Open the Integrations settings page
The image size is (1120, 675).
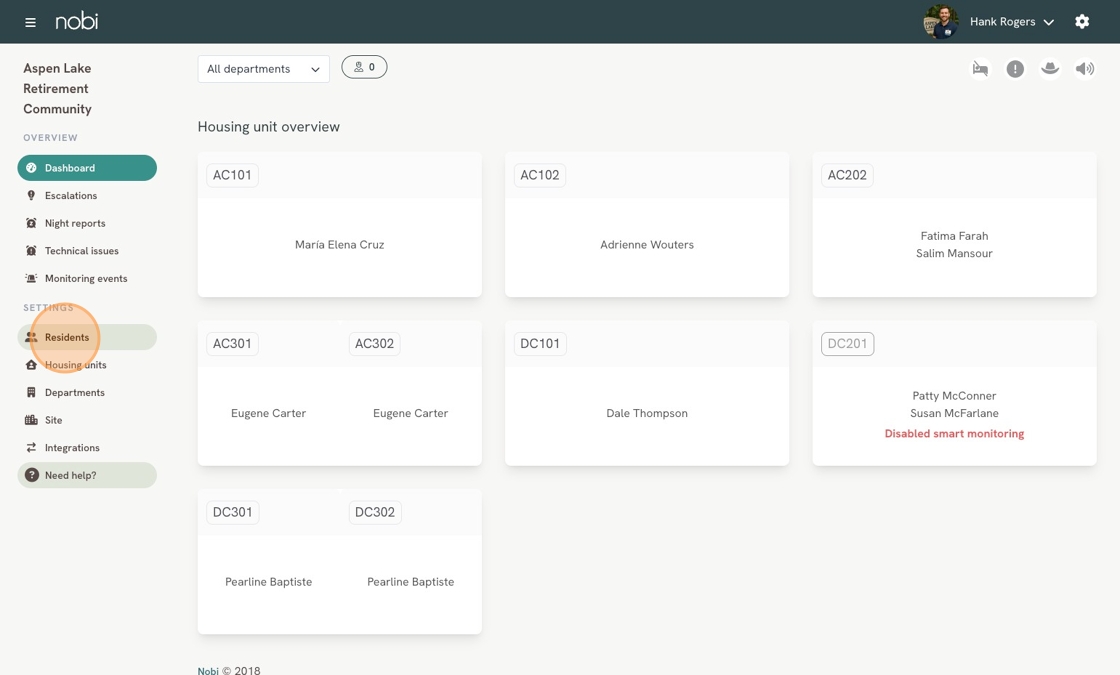(x=72, y=448)
